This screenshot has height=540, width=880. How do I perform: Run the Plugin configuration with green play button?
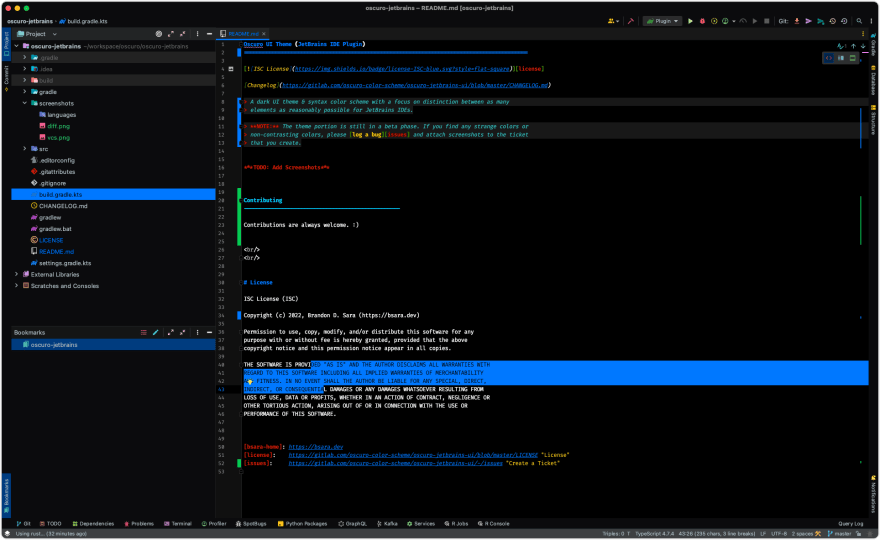pyautogui.click(x=690, y=21)
